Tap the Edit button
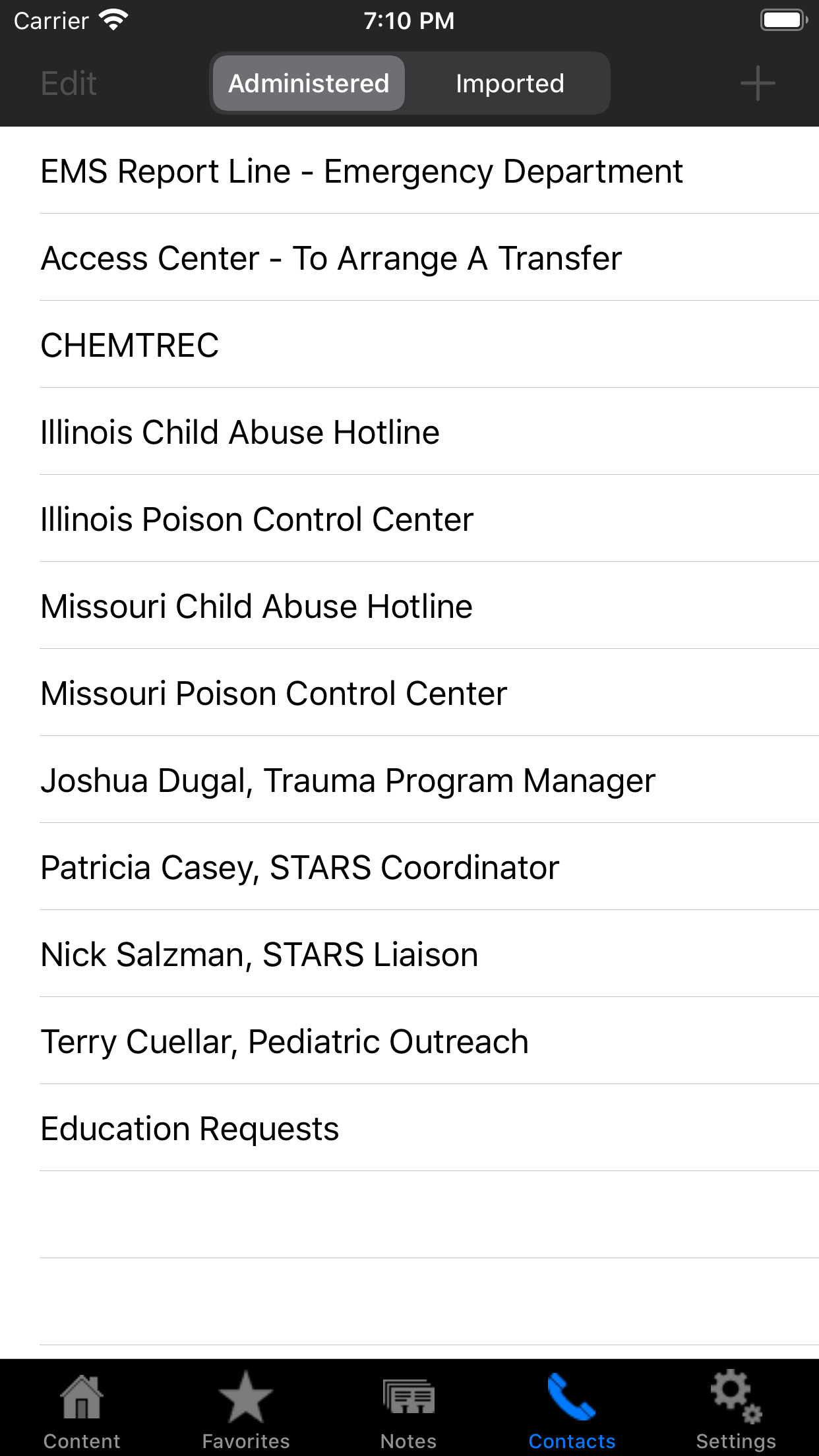Image resolution: width=819 pixels, height=1456 pixels. point(69,82)
